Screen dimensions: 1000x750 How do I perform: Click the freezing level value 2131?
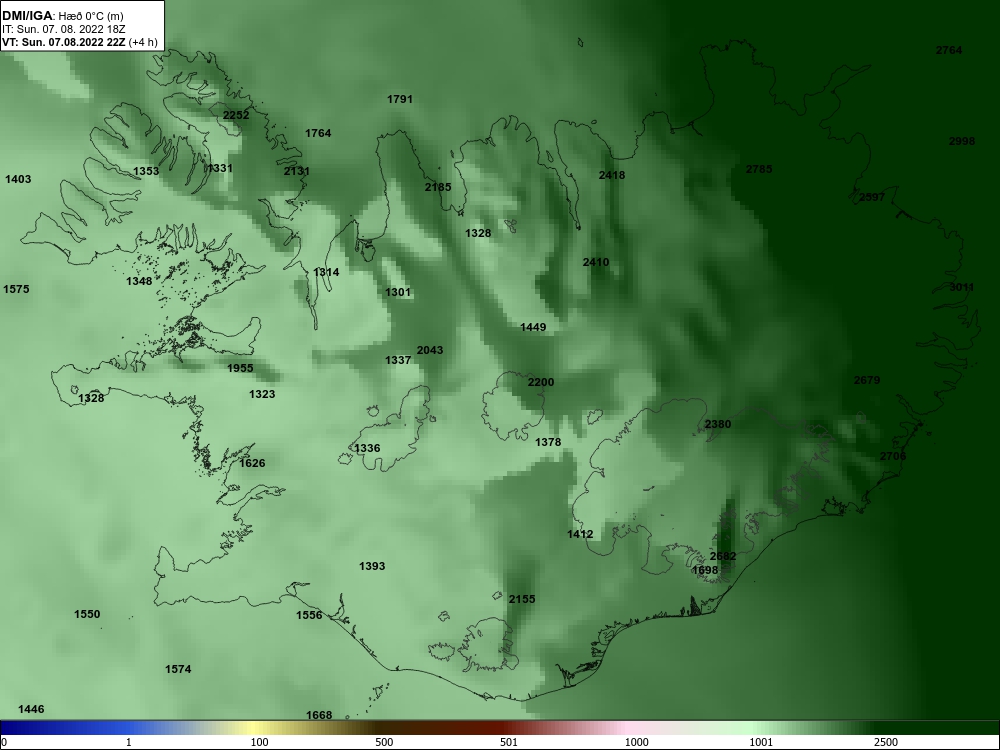pos(297,171)
